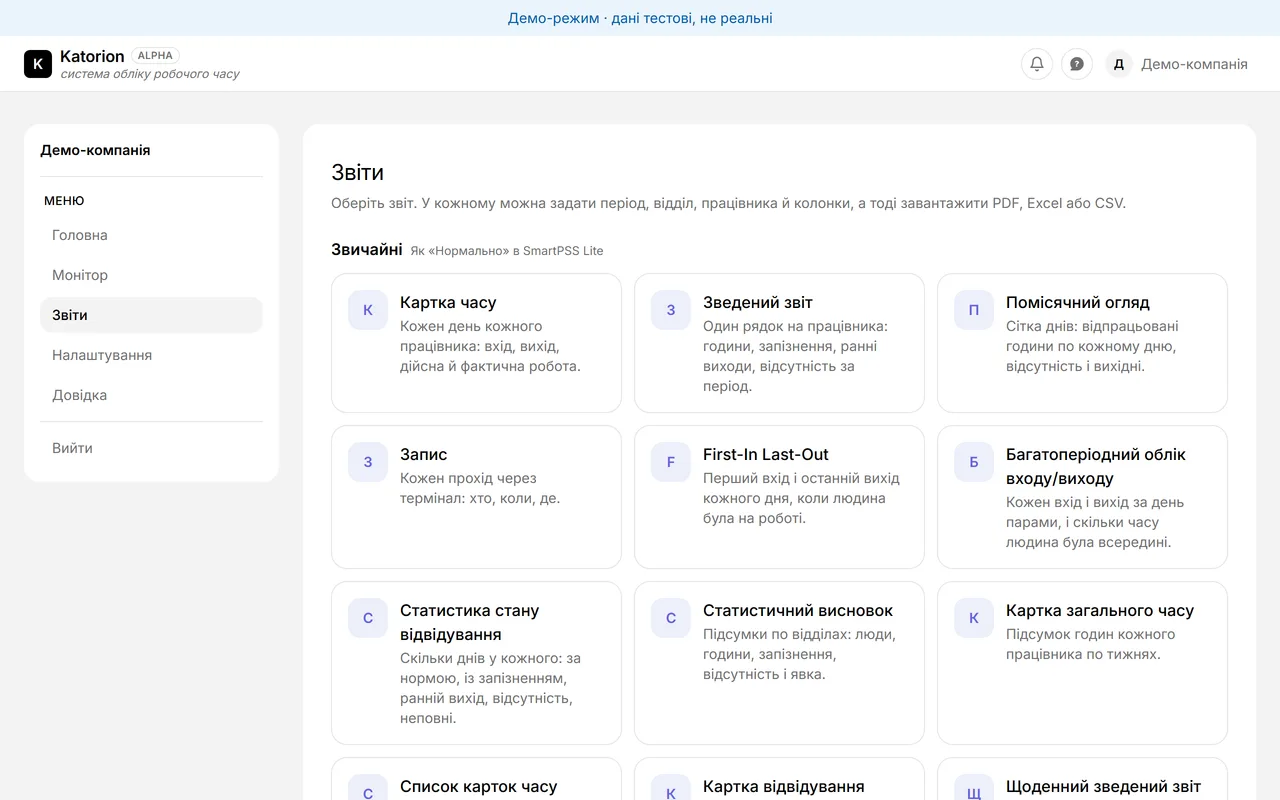Open the Зведений звіт report
Viewport: 1280px width, 800px height.
tap(779, 343)
